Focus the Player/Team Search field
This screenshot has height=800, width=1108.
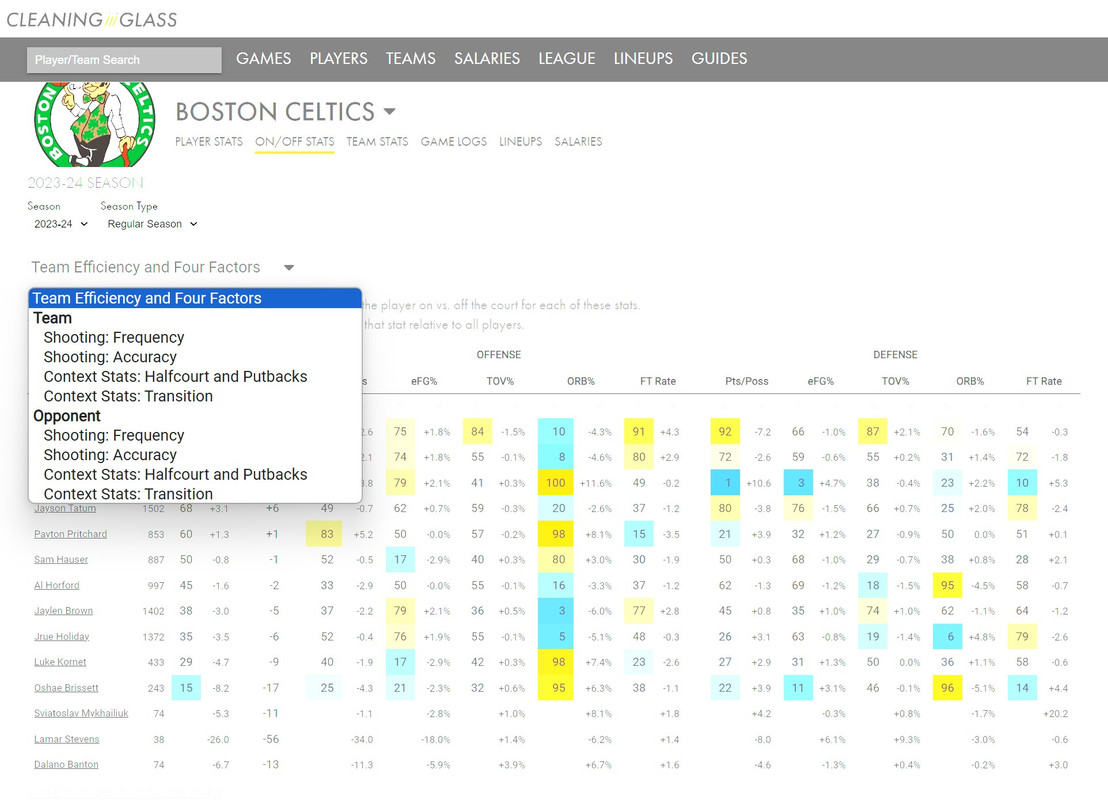coord(124,60)
